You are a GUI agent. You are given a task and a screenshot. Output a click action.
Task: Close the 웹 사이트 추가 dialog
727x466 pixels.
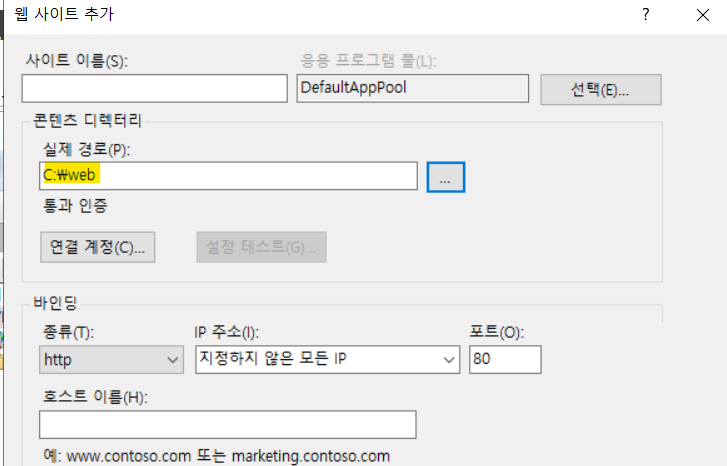(x=703, y=15)
